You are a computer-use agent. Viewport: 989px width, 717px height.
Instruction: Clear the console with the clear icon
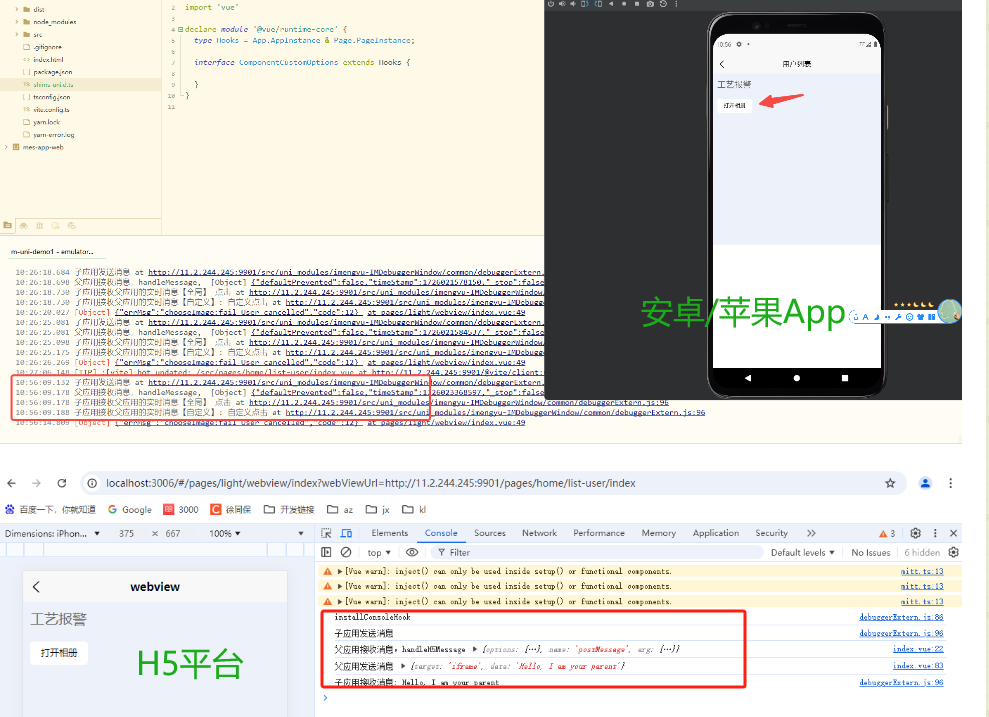pyautogui.click(x=346, y=552)
